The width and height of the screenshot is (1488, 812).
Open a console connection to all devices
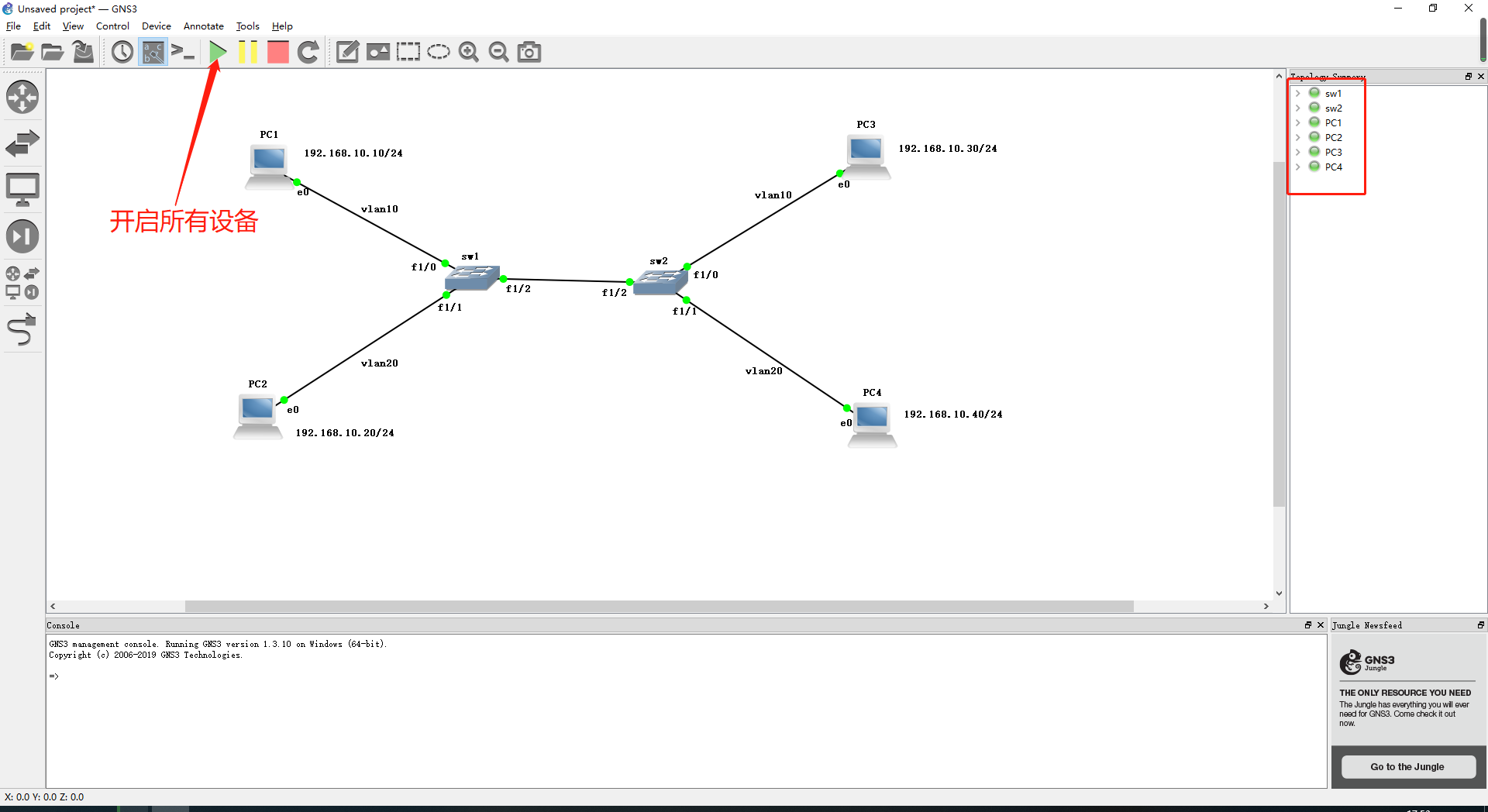click(x=183, y=52)
